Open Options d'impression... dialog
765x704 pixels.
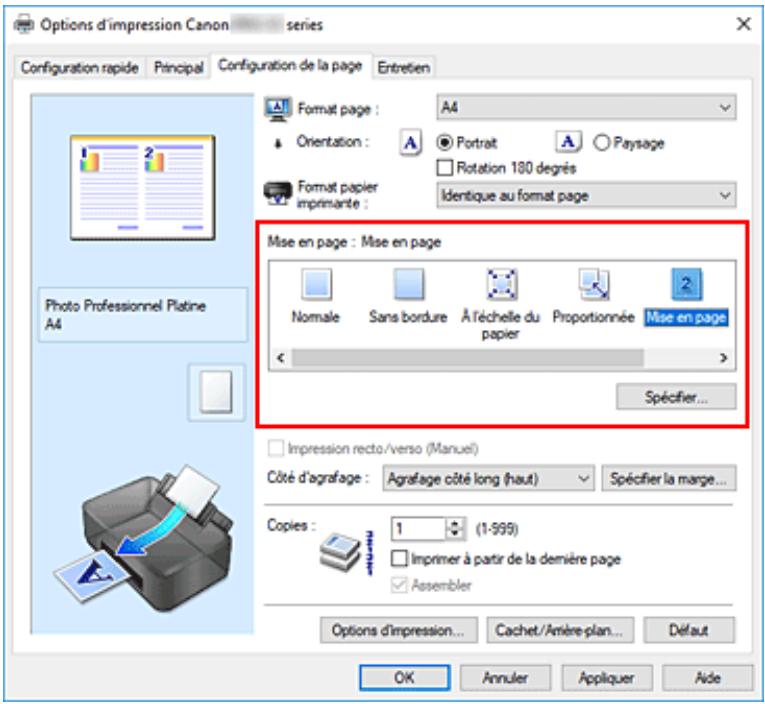(399, 630)
